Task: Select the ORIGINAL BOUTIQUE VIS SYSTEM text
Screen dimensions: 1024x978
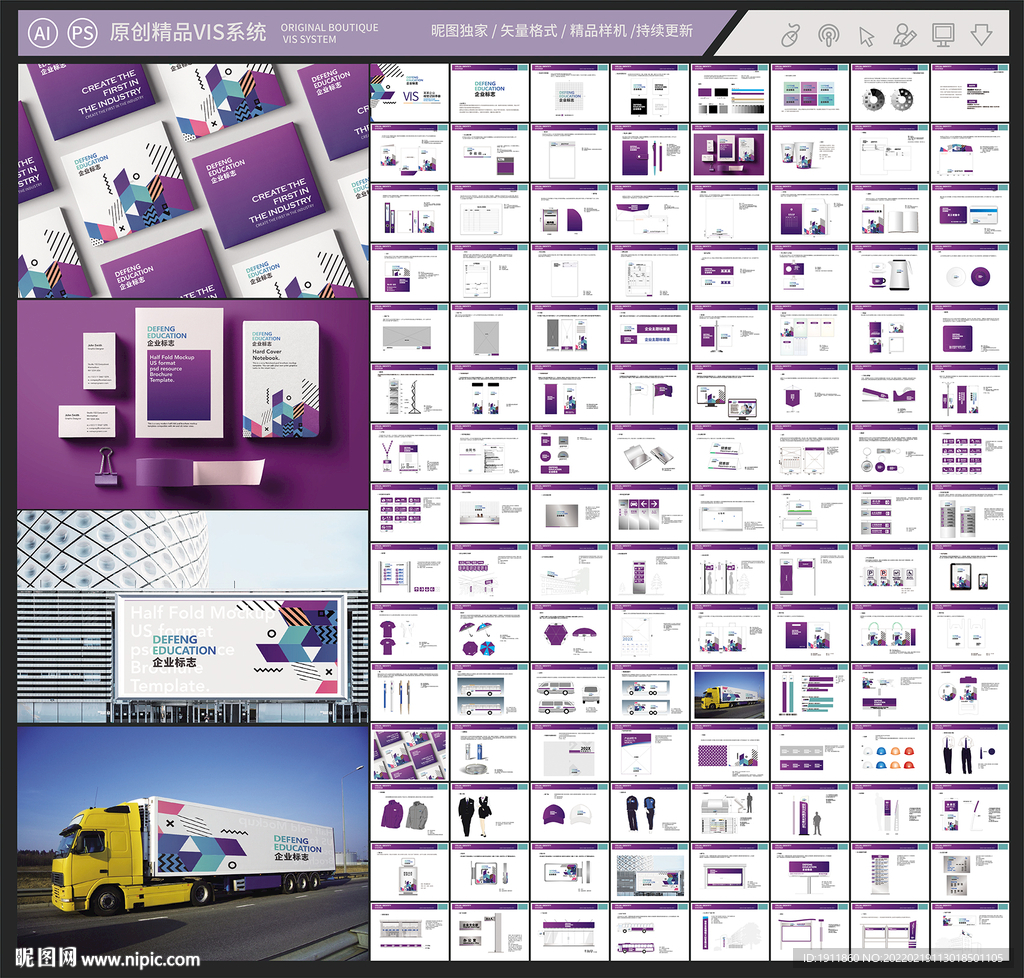Action: pyautogui.click(x=329, y=33)
